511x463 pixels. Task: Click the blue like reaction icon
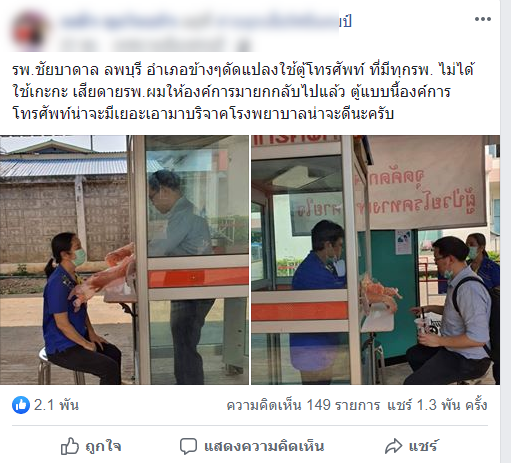tap(21, 405)
